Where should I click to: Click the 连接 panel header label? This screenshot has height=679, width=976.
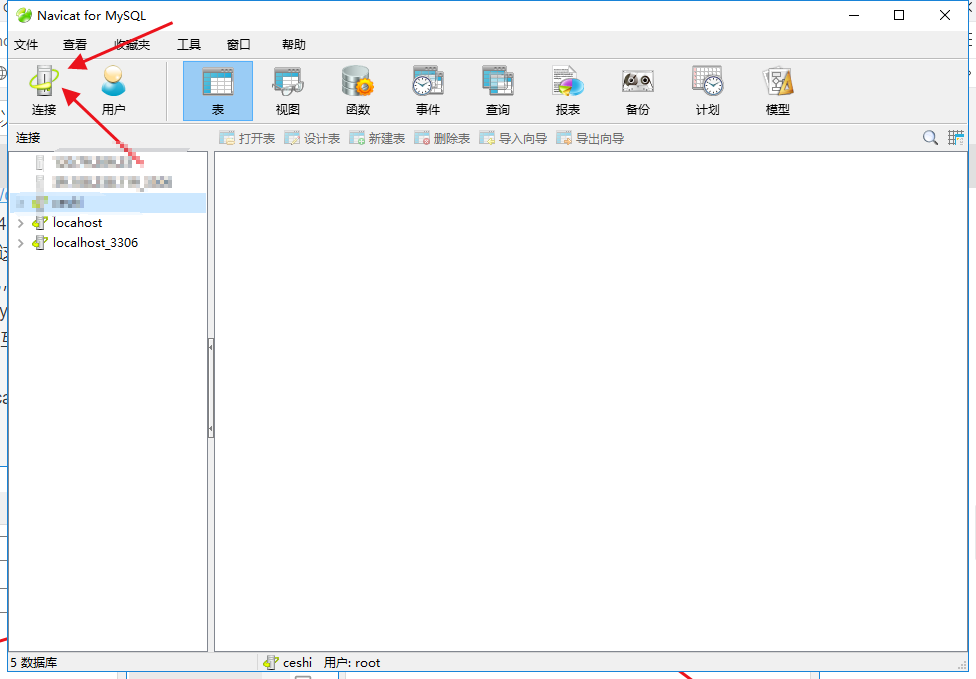[28, 138]
